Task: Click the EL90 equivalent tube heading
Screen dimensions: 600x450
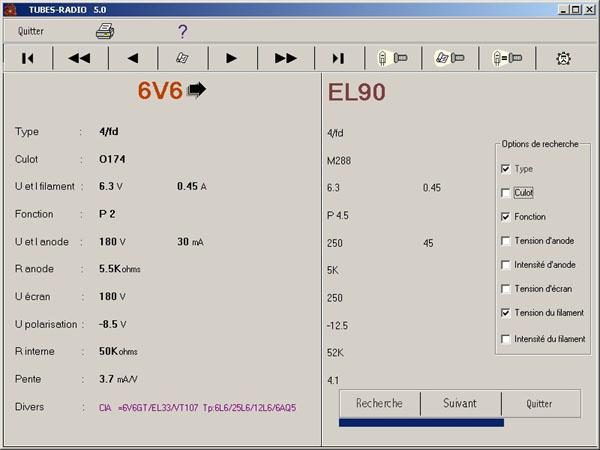Action: tap(357, 92)
